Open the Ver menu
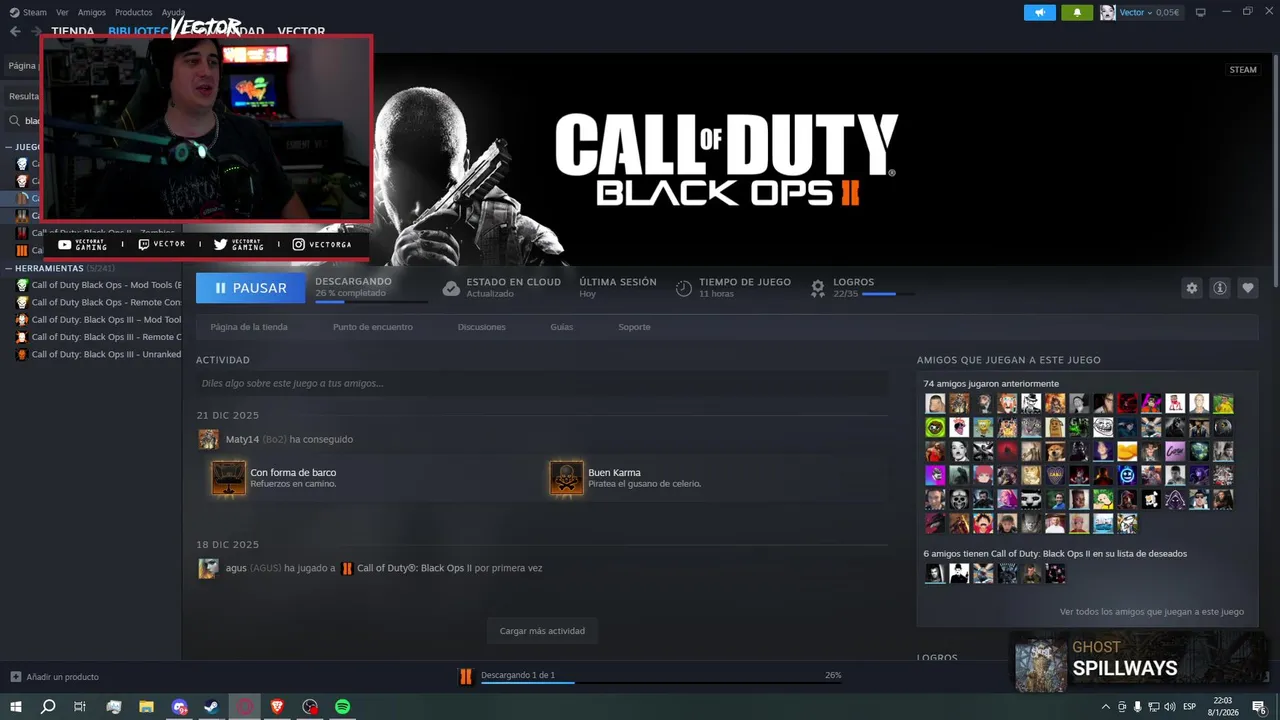The image size is (1280, 720). 63,12
